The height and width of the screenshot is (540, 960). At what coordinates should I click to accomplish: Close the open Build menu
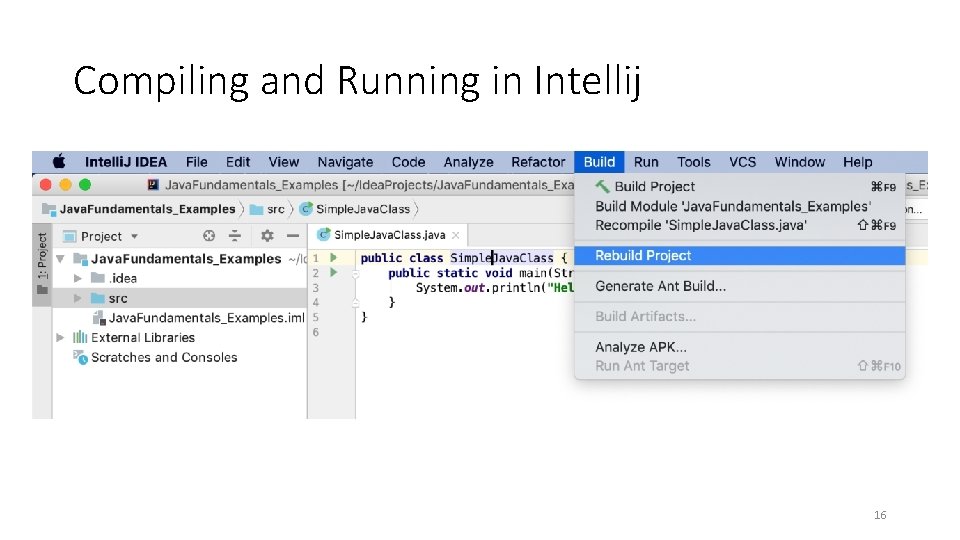pyautogui.click(x=599, y=162)
